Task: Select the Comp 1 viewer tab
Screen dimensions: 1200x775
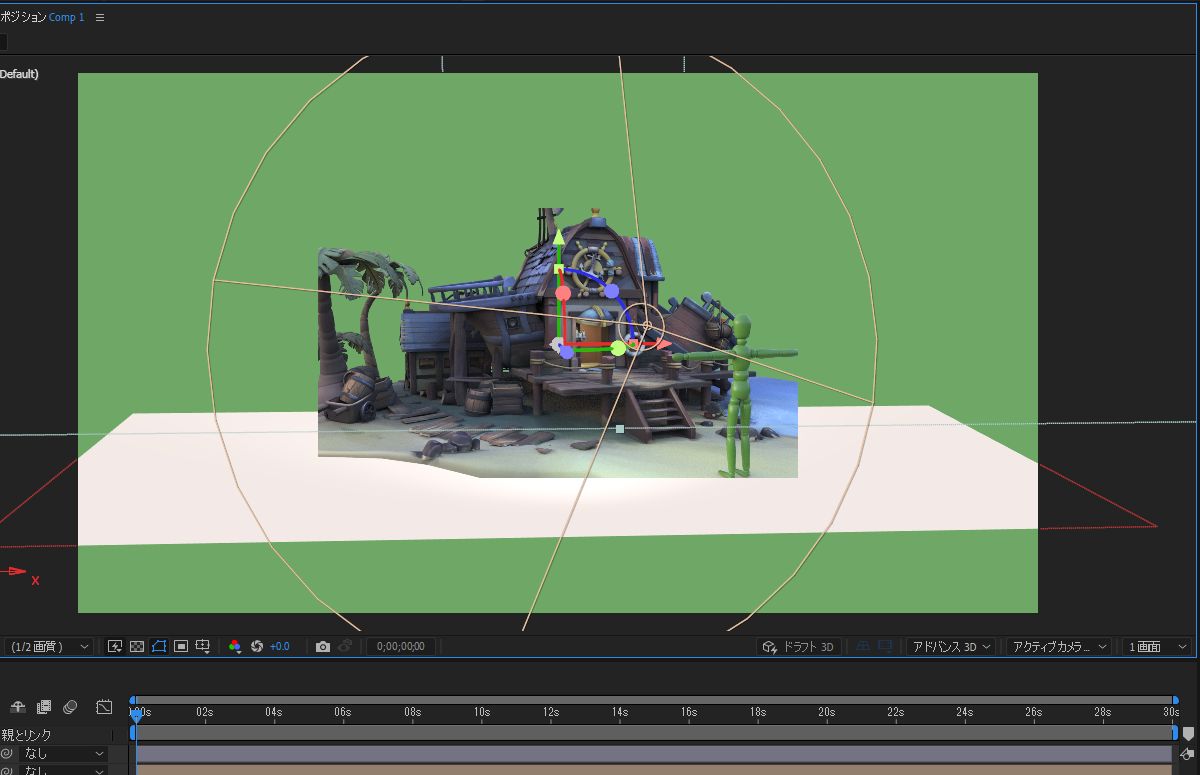Action: tap(65, 17)
